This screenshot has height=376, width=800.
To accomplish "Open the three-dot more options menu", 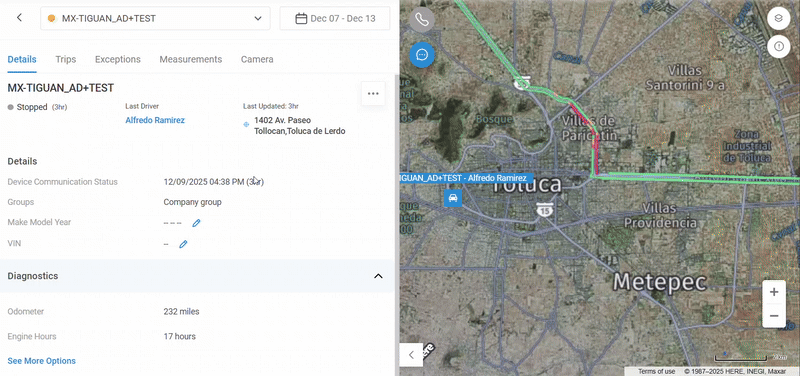I will (x=373, y=93).
